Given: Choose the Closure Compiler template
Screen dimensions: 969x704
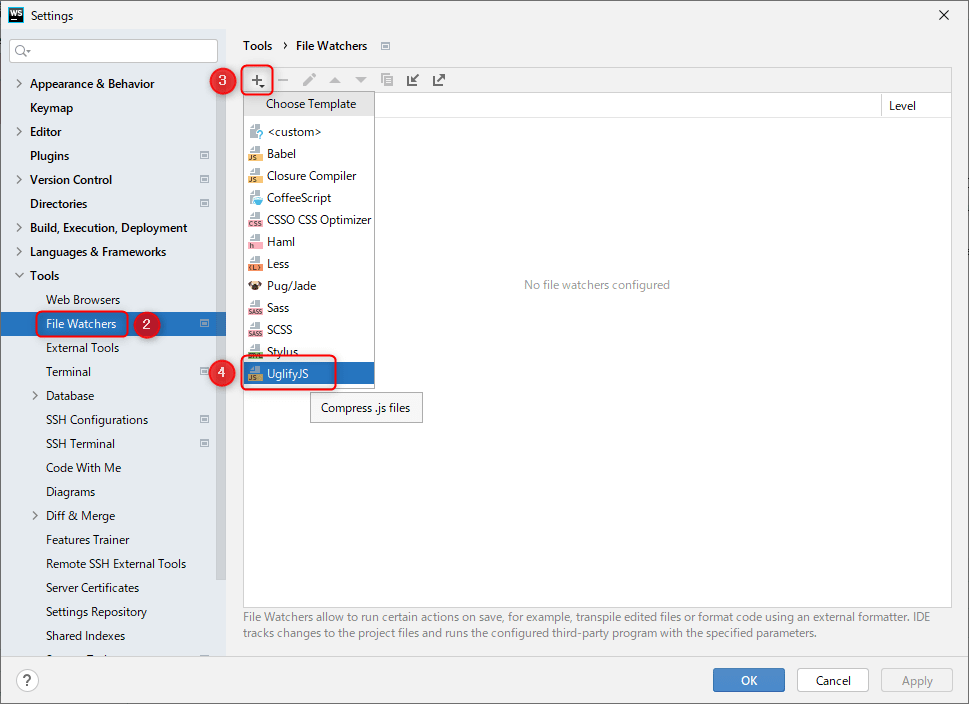Looking at the screenshot, I should [x=309, y=176].
